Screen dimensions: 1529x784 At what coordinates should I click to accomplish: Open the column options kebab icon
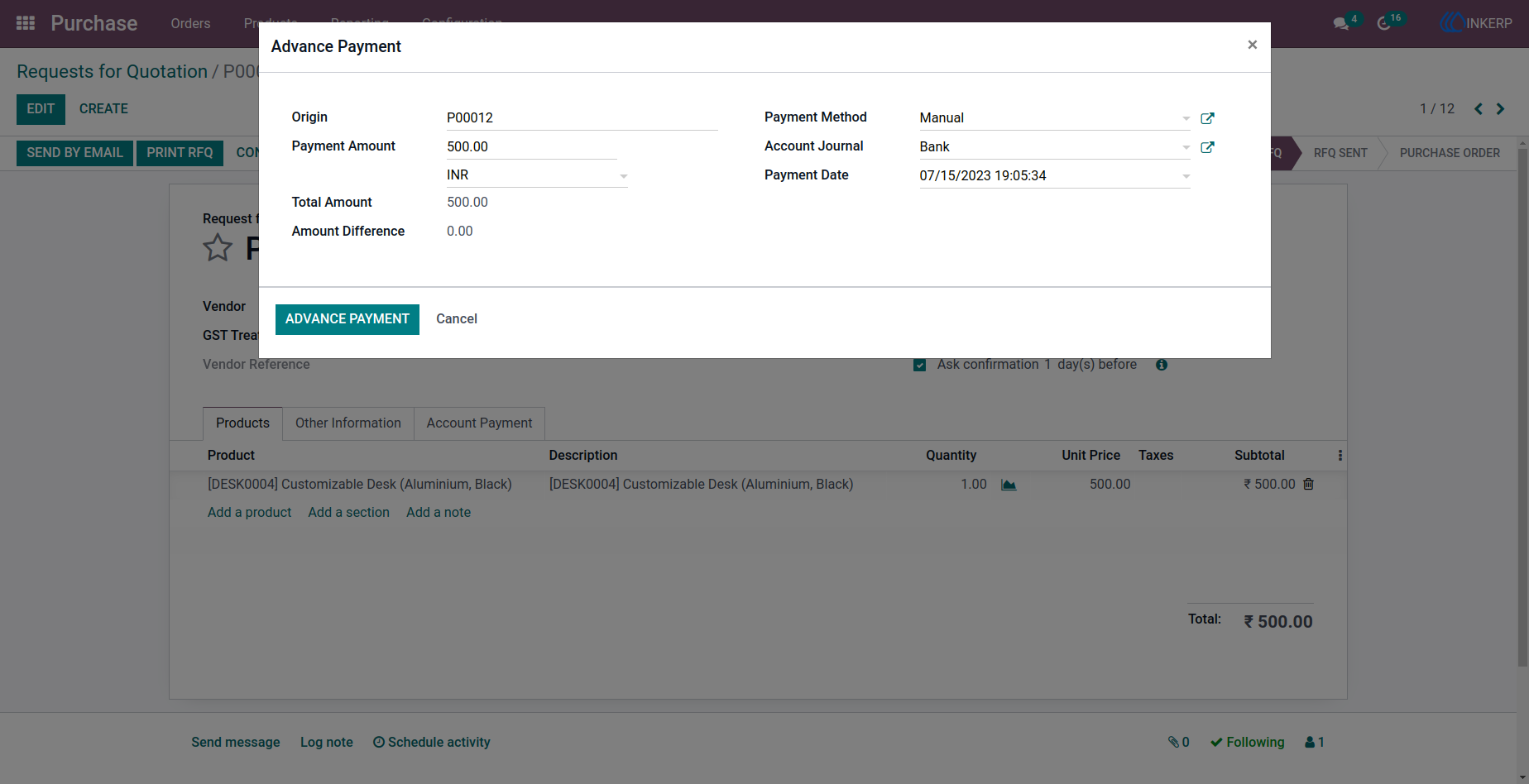coord(1340,456)
